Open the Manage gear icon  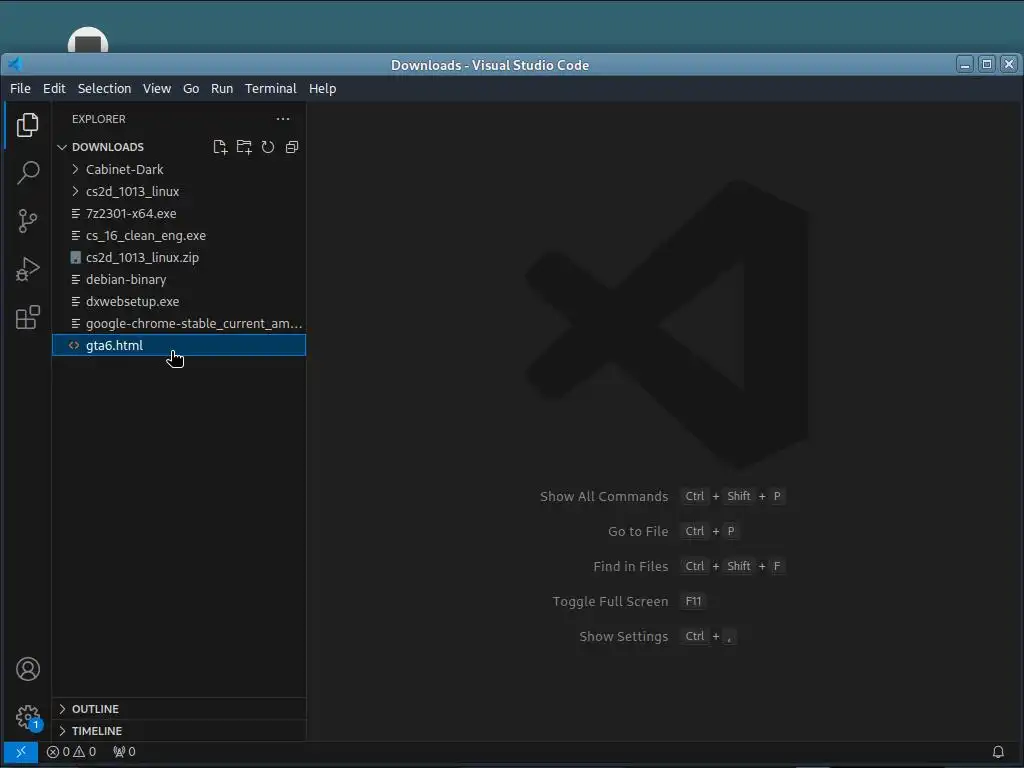point(27,717)
